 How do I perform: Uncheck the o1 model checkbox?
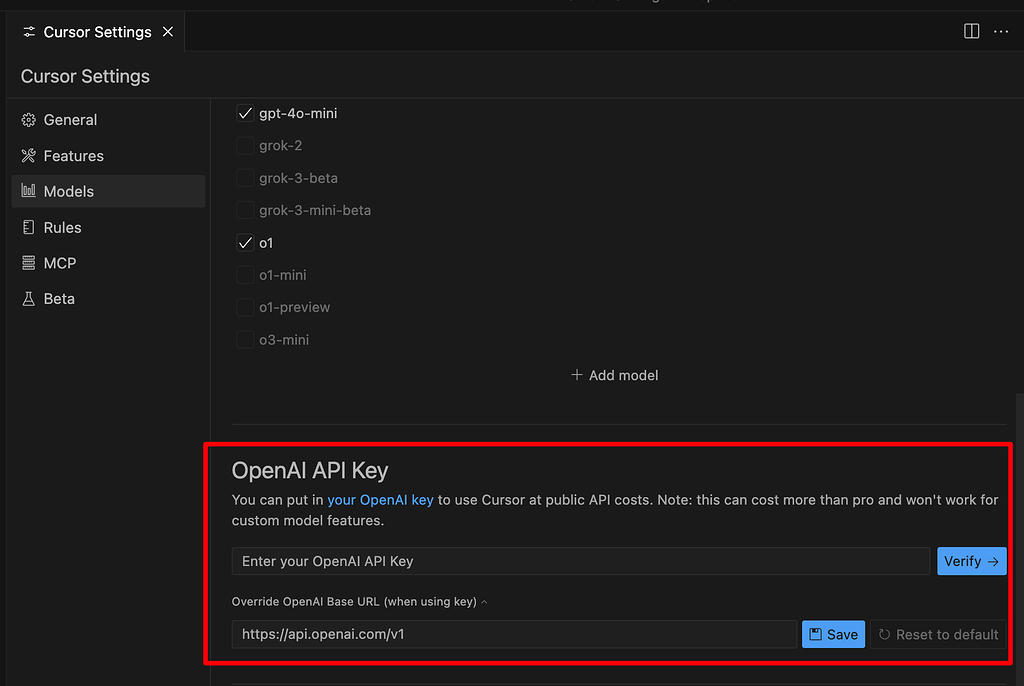point(245,242)
